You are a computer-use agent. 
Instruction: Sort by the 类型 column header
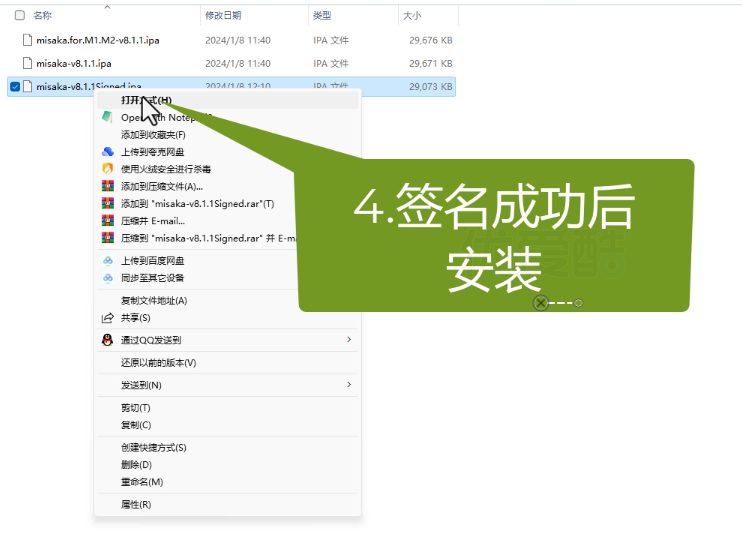[322, 16]
